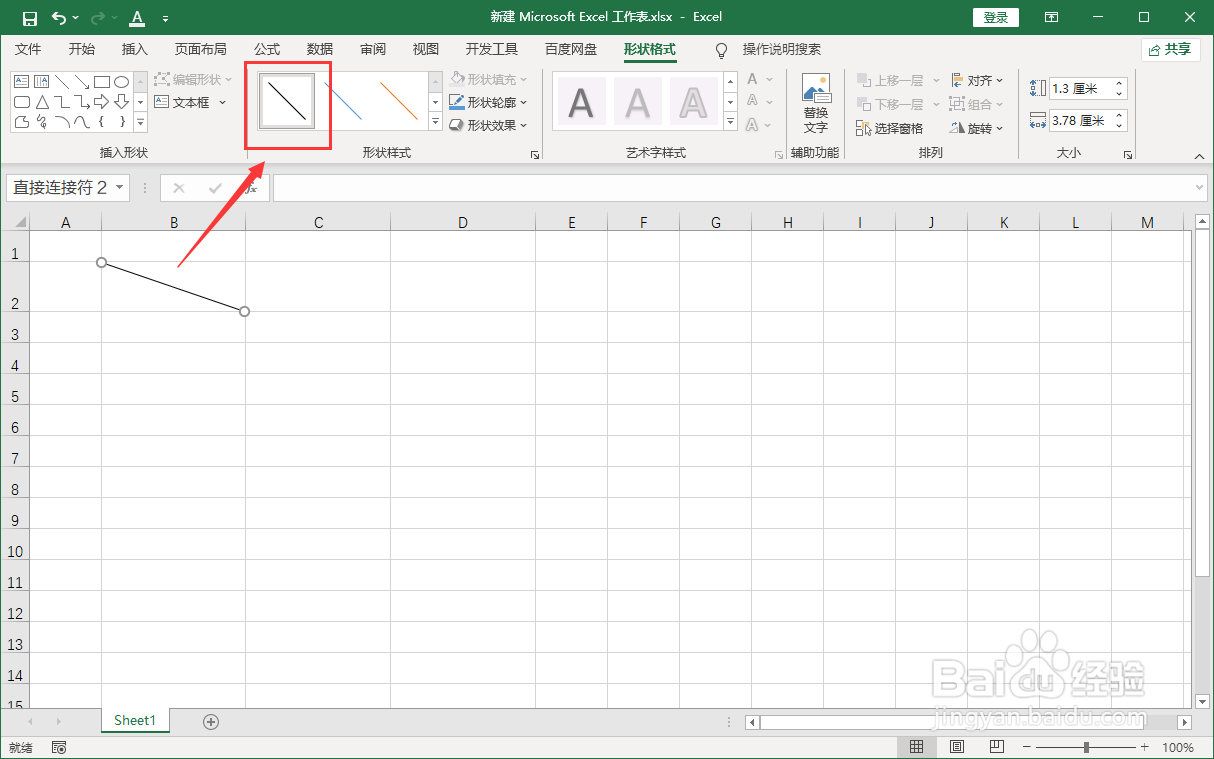Click the zoom slider handle
This screenshot has width=1214, height=759.
coord(1086,747)
